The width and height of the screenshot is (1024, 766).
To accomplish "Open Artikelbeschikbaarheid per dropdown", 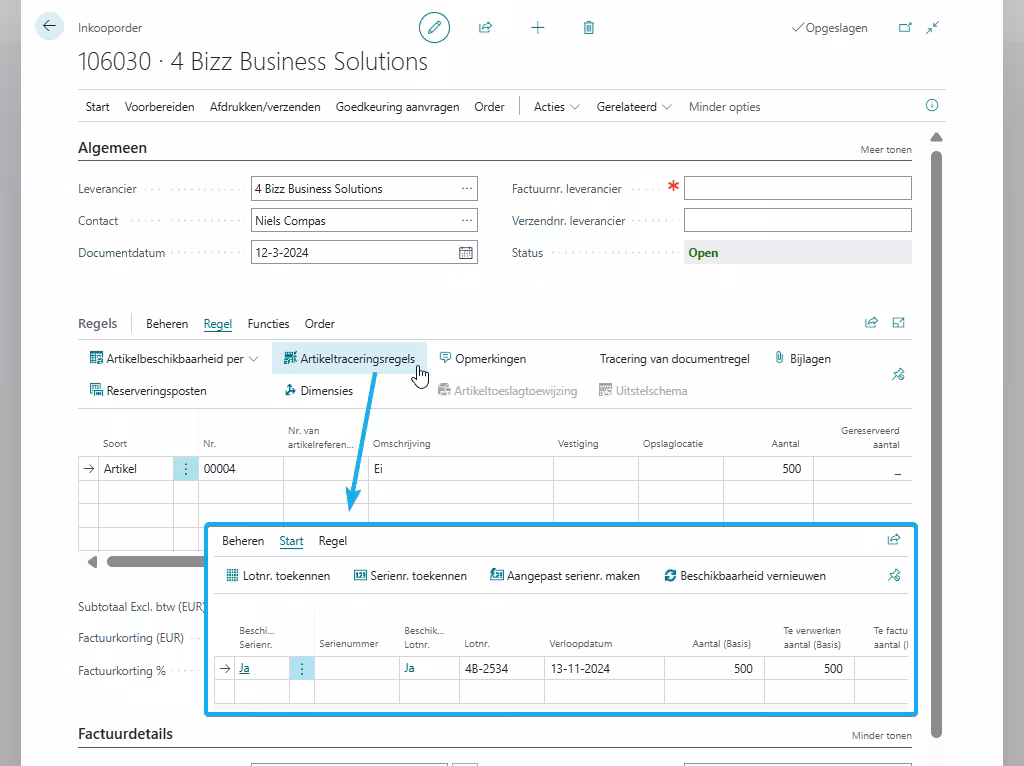I will tap(174, 359).
